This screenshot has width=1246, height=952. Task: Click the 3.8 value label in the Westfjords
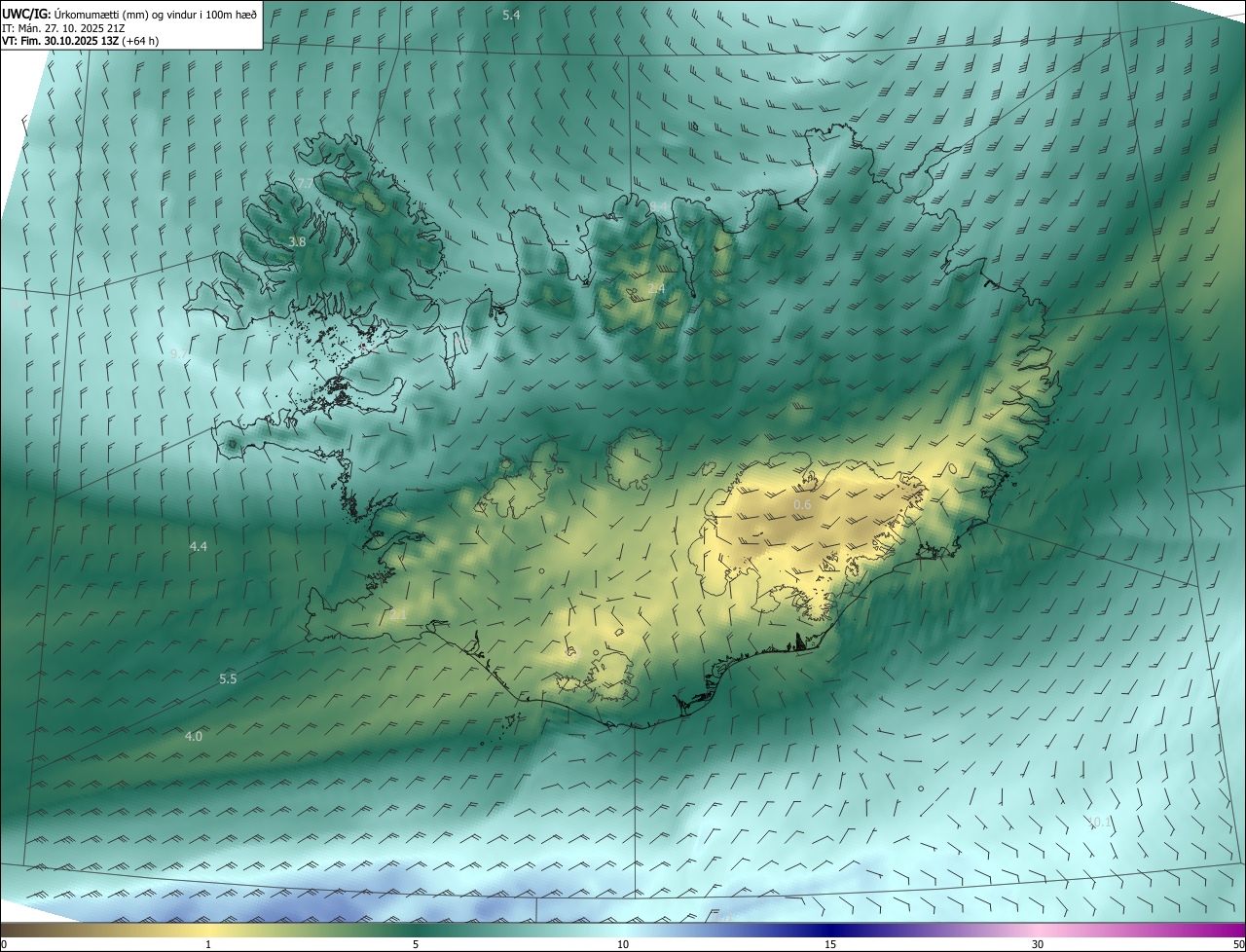298,241
